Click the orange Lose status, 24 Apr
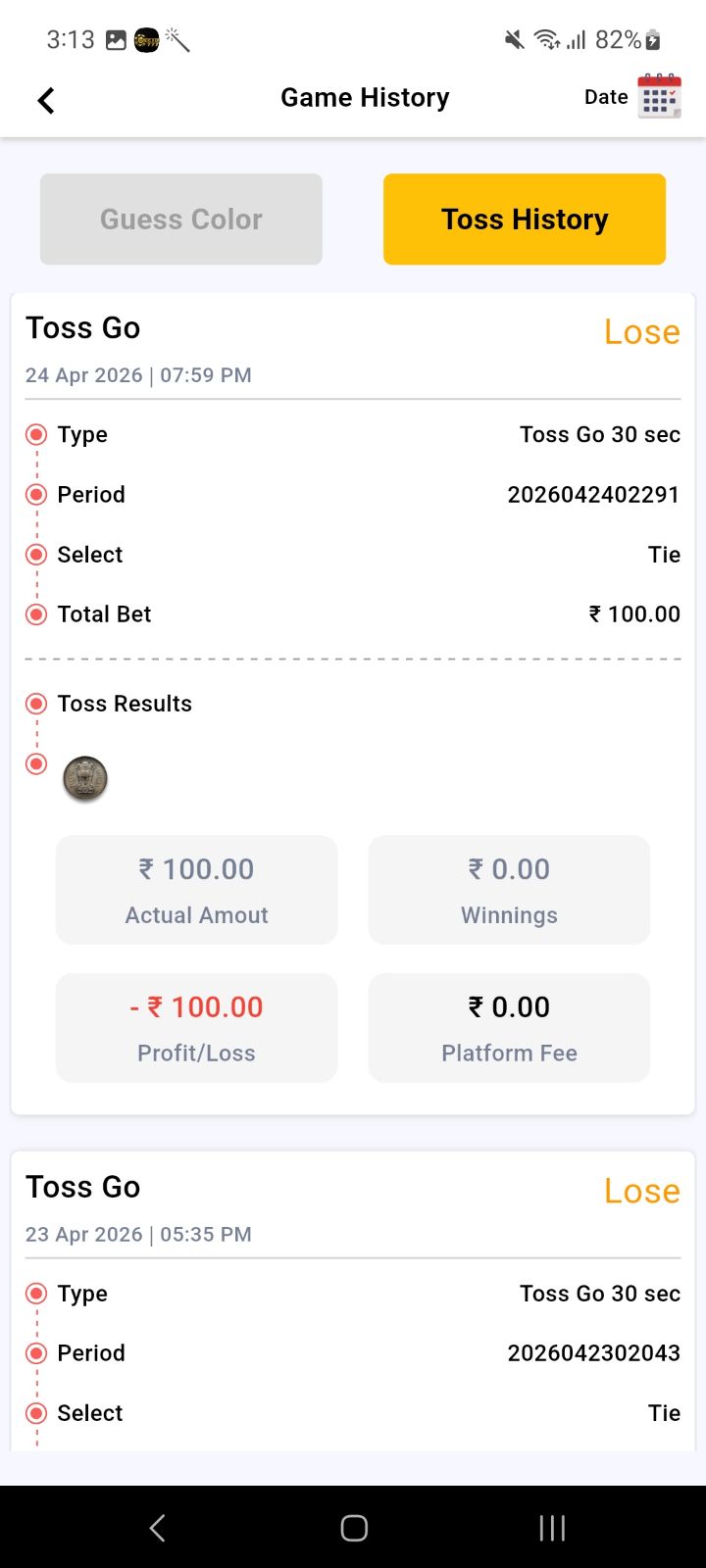 click(x=642, y=332)
